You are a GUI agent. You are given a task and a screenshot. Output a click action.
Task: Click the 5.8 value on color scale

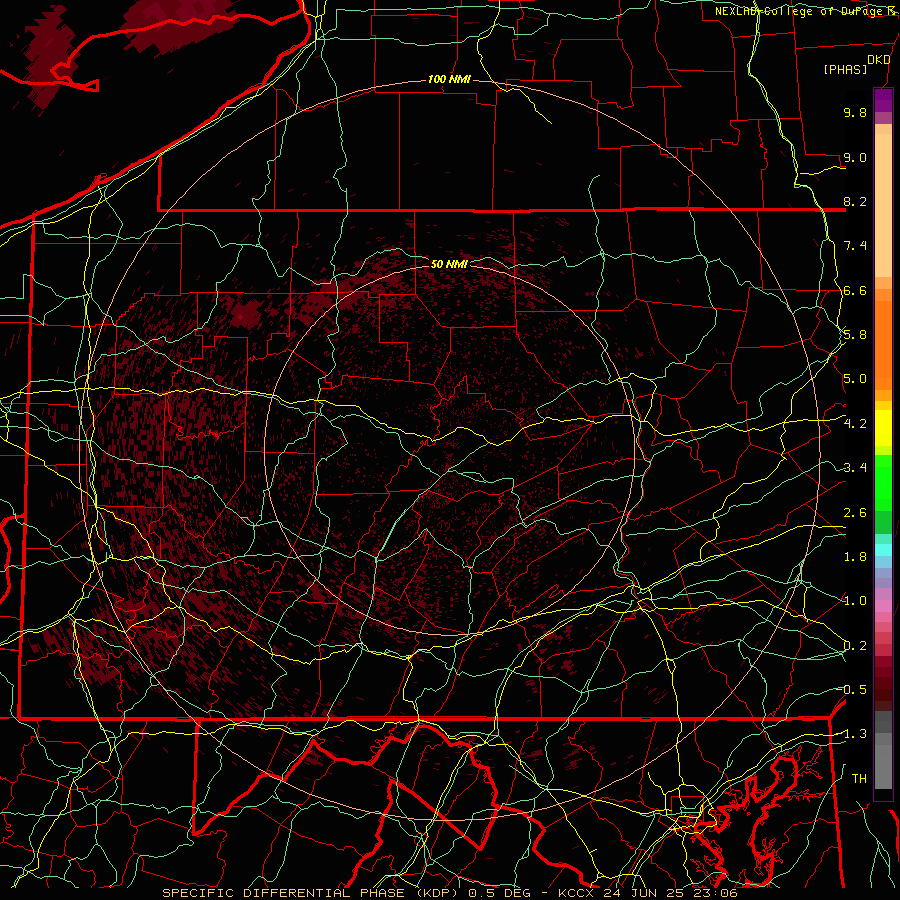[855, 335]
